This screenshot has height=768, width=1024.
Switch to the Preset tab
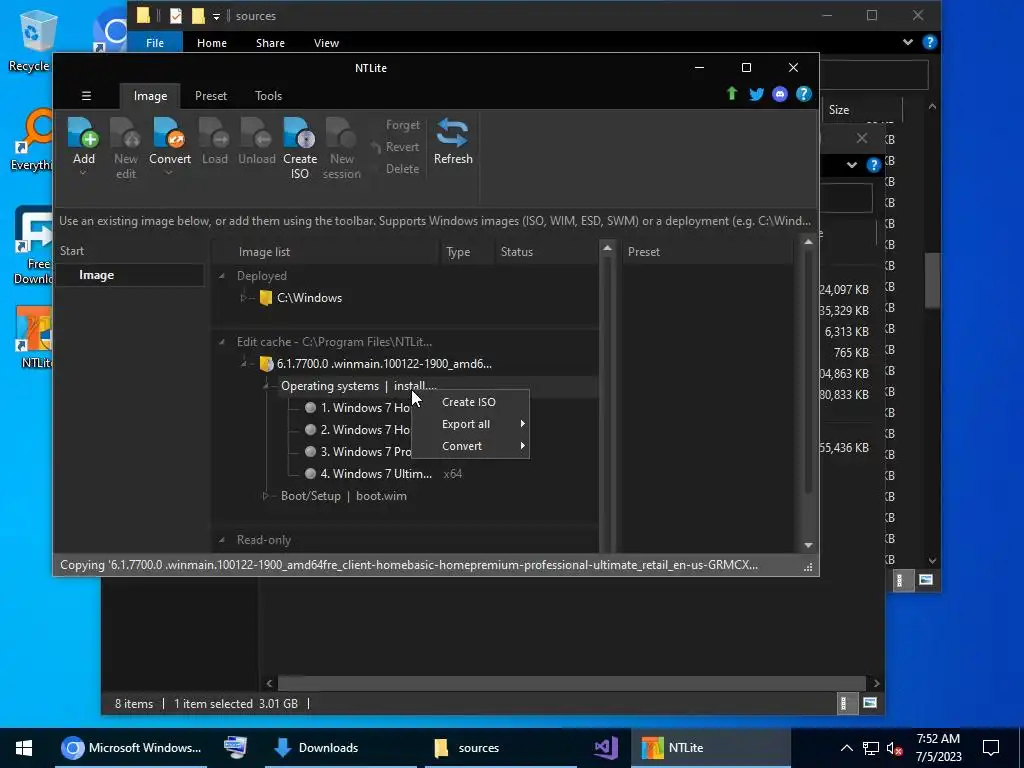[x=211, y=96]
